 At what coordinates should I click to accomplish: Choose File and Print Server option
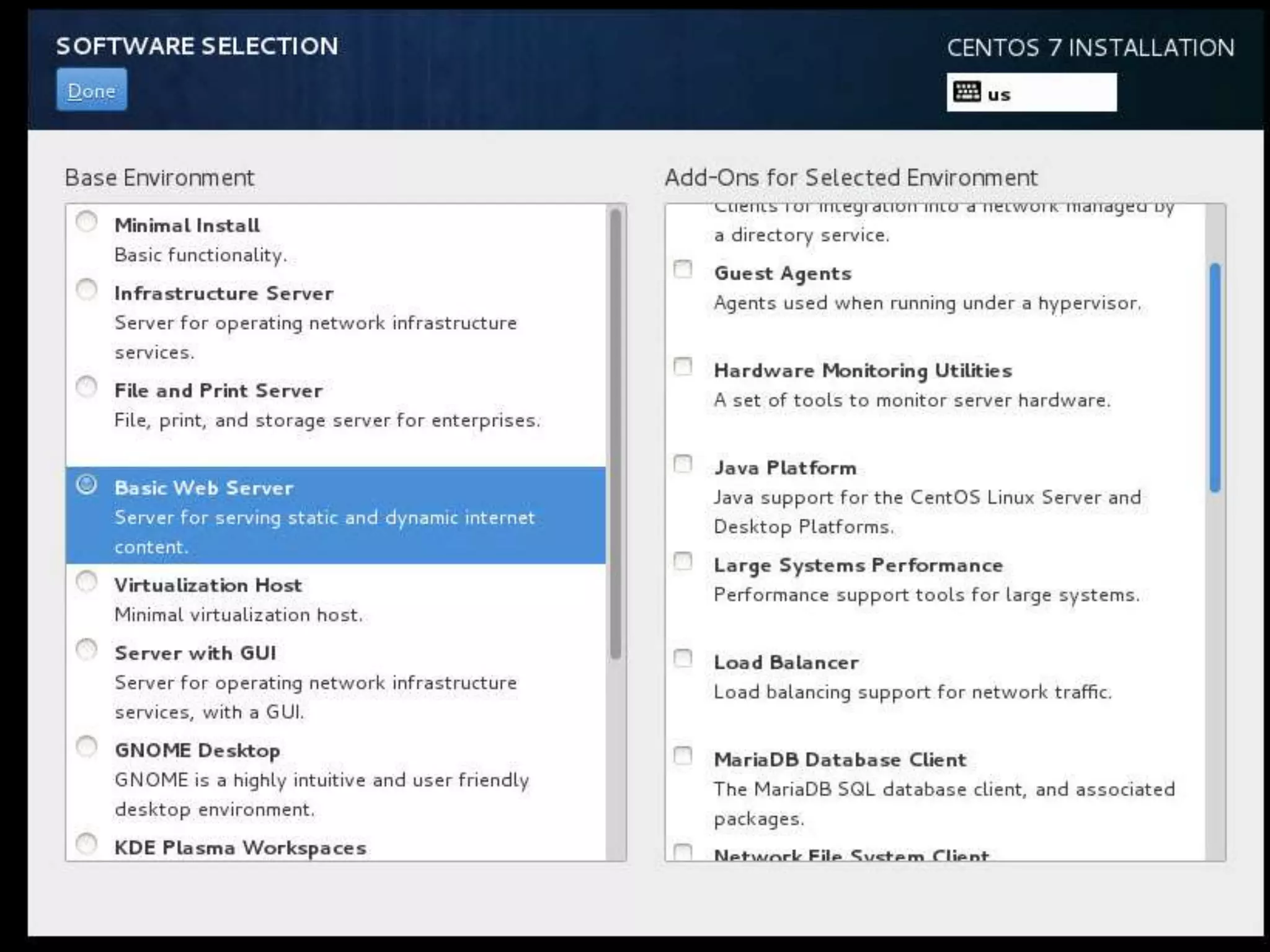[x=87, y=387]
